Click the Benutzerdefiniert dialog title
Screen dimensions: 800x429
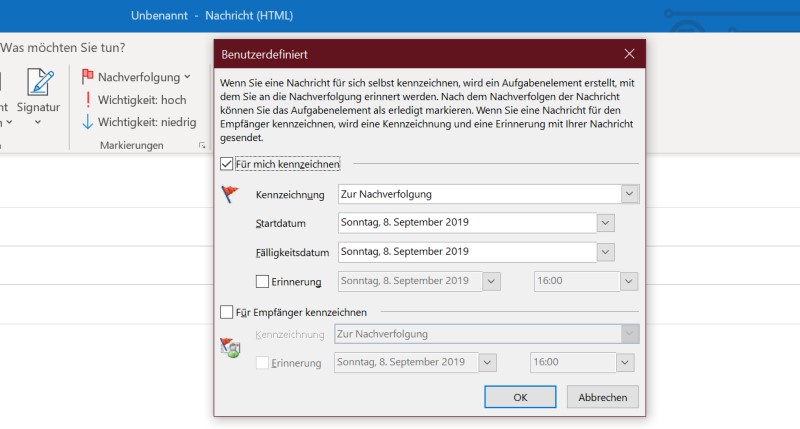pos(264,54)
